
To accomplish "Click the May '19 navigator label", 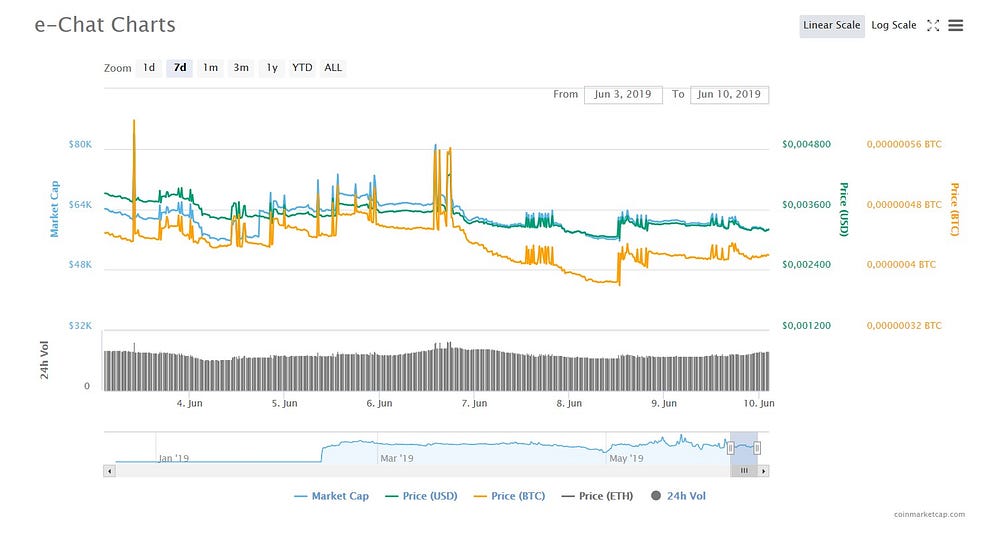I will [626, 458].
